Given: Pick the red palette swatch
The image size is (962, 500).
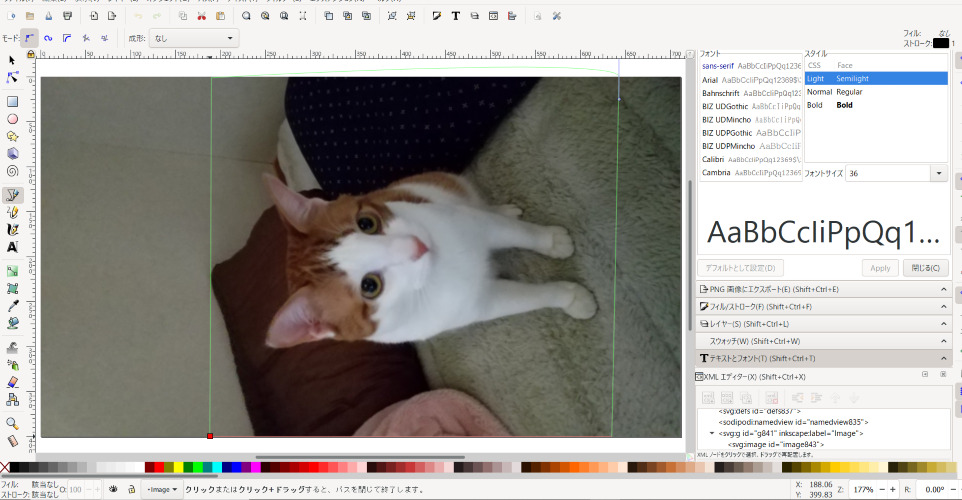Looking at the screenshot, I should [160, 467].
